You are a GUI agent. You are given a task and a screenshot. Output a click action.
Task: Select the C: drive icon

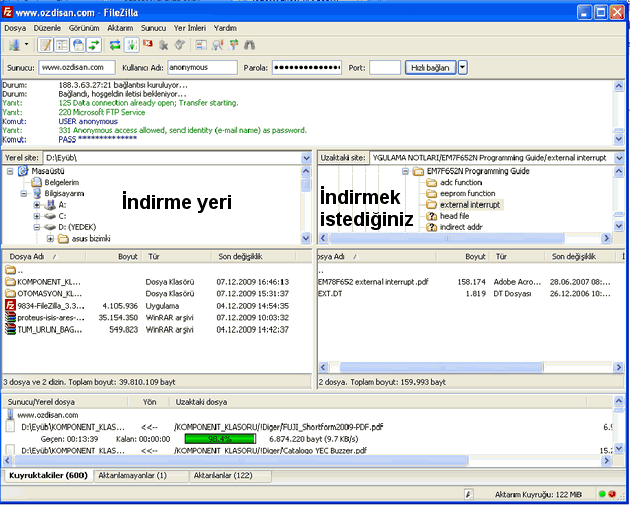click(50, 216)
